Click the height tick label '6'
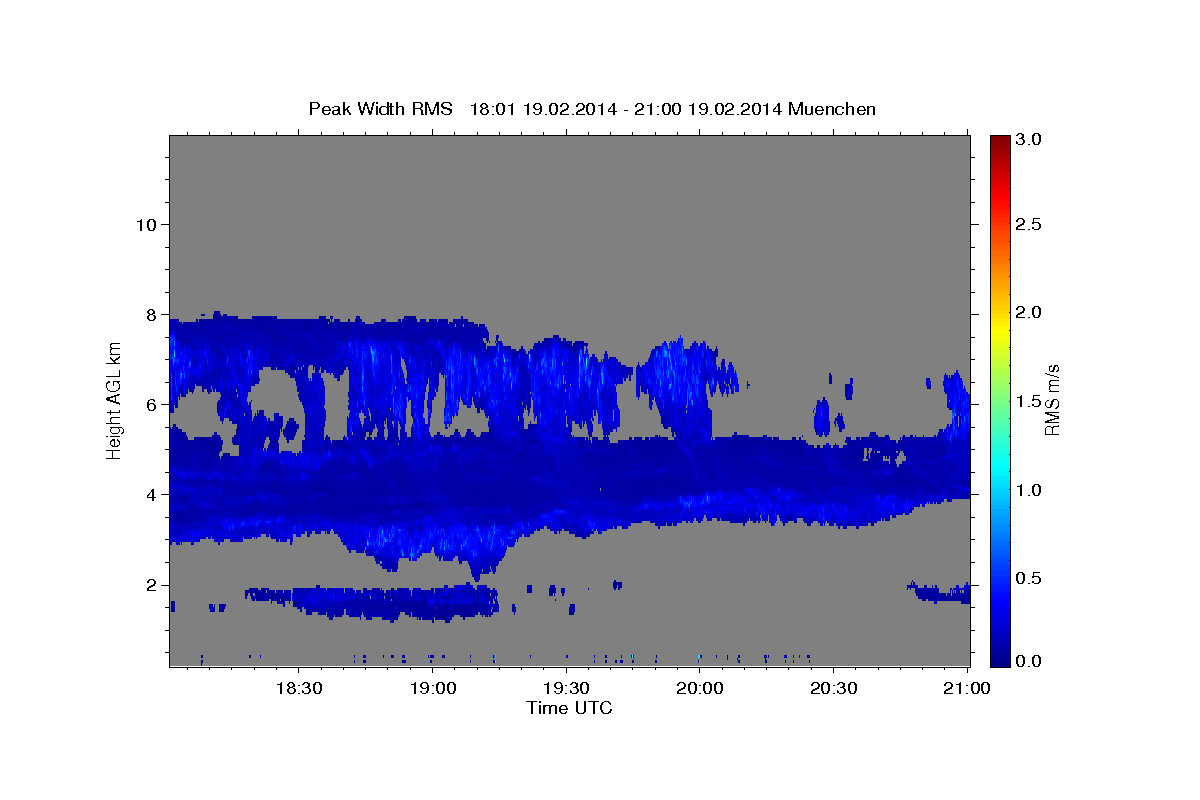The height and width of the screenshot is (800, 1200). click(150, 405)
